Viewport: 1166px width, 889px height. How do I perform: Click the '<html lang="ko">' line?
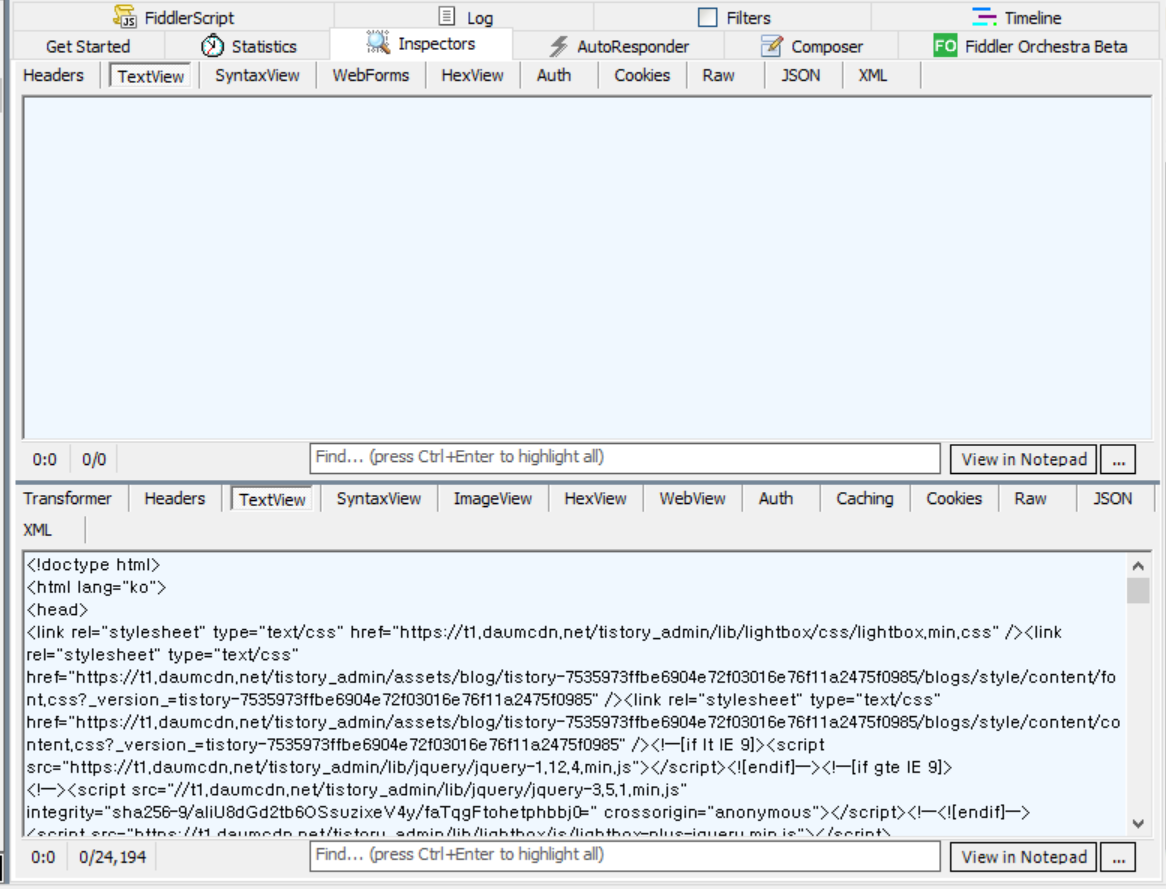coord(96,587)
